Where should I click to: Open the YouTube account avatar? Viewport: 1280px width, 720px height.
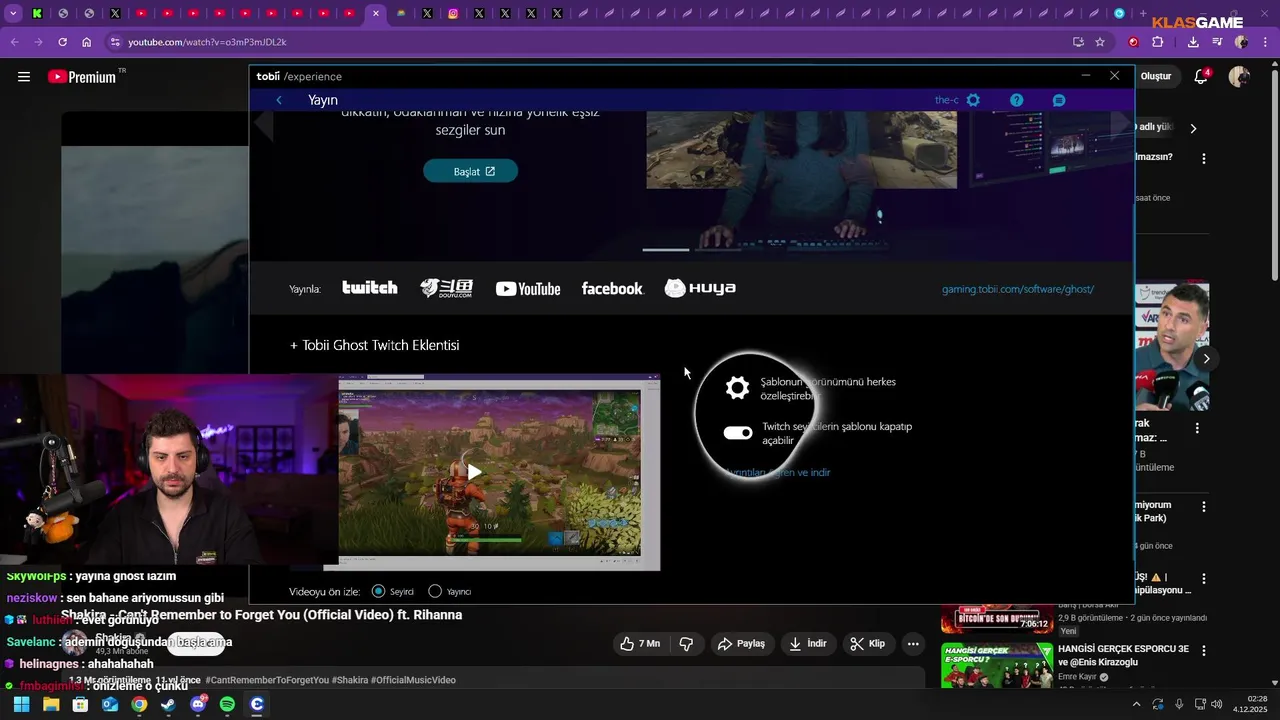[x=1239, y=77]
